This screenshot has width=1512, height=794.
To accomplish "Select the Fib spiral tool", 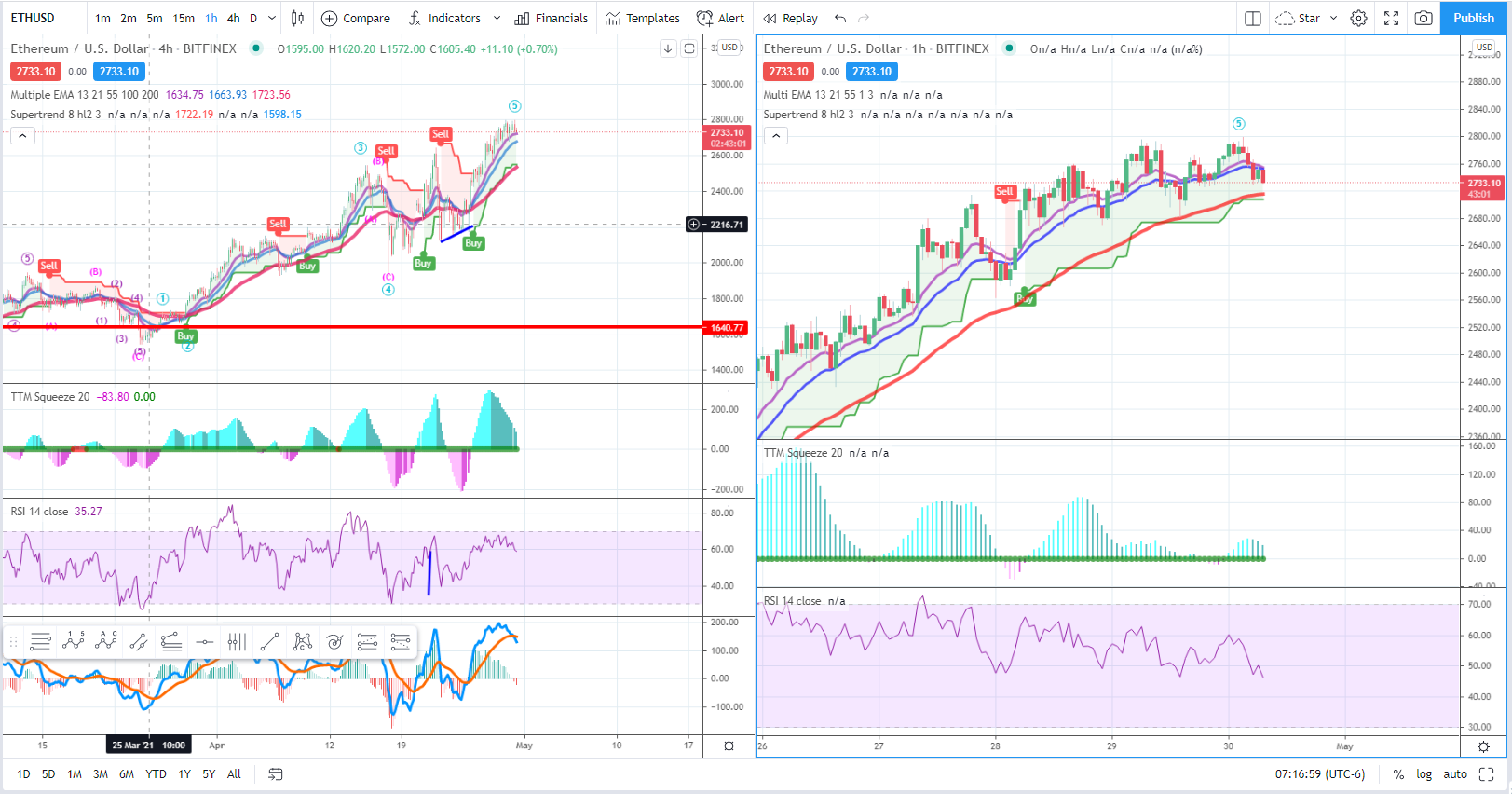I will tap(335, 641).
